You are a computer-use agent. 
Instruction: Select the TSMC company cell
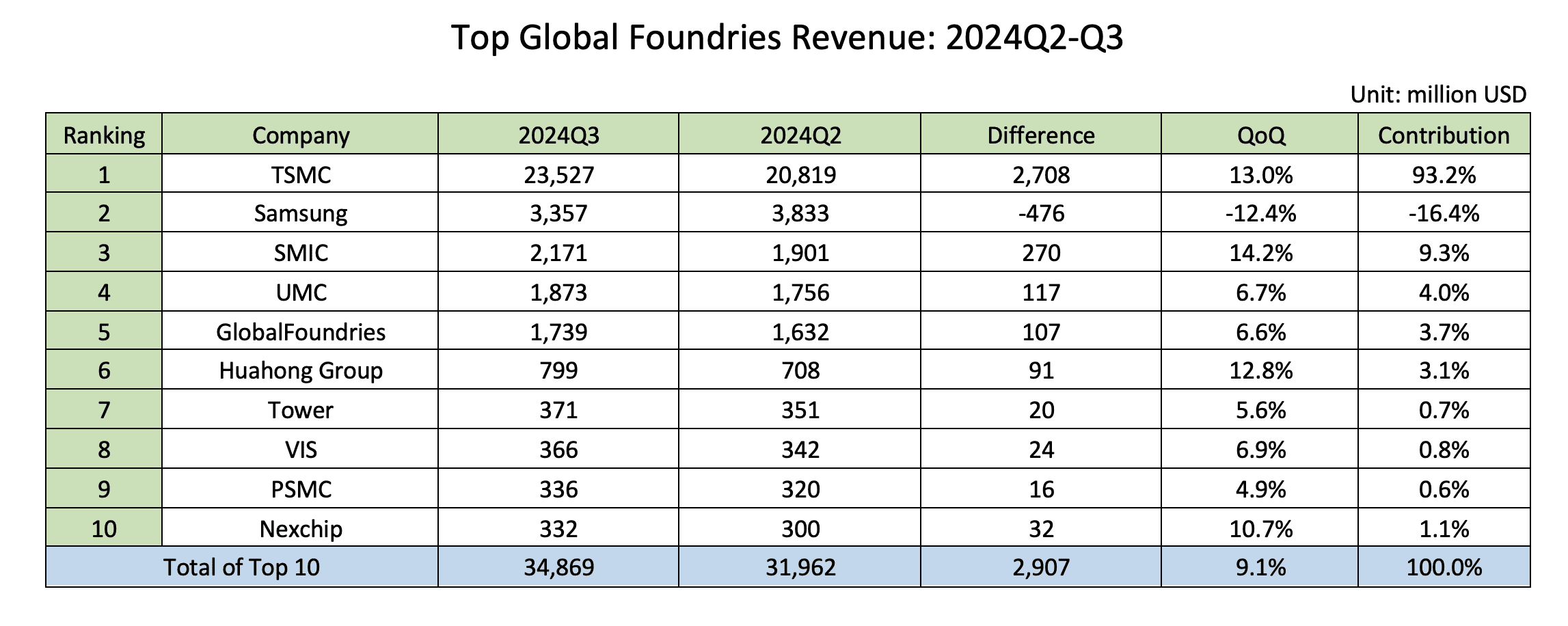pyautogui.click(x=300, y=174)
